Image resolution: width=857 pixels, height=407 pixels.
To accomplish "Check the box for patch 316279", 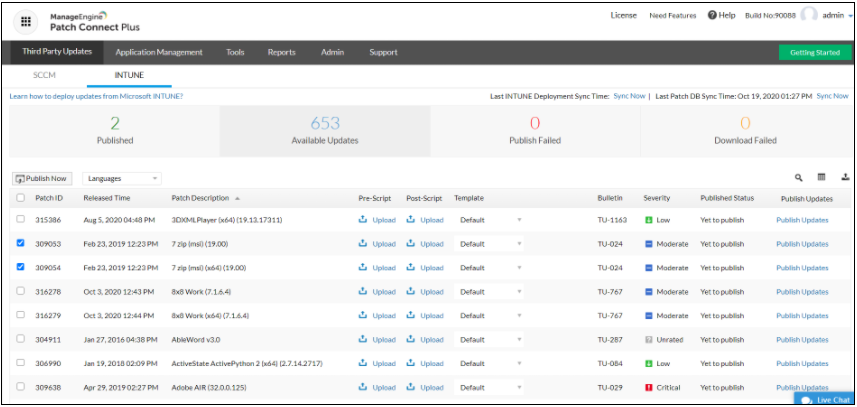I will pos(20,315).
